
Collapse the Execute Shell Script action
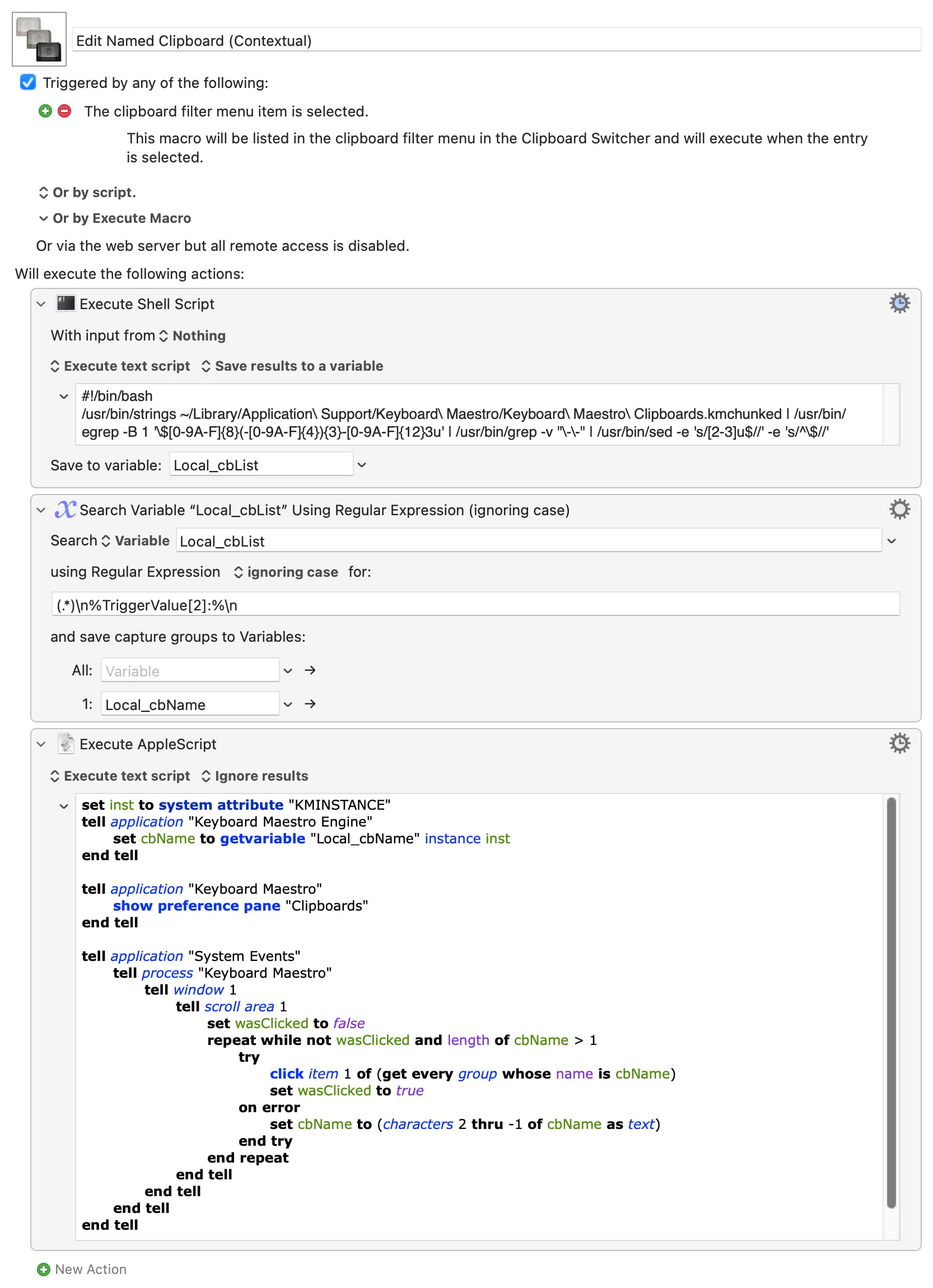pyautogui.click(x=41, y=304)
